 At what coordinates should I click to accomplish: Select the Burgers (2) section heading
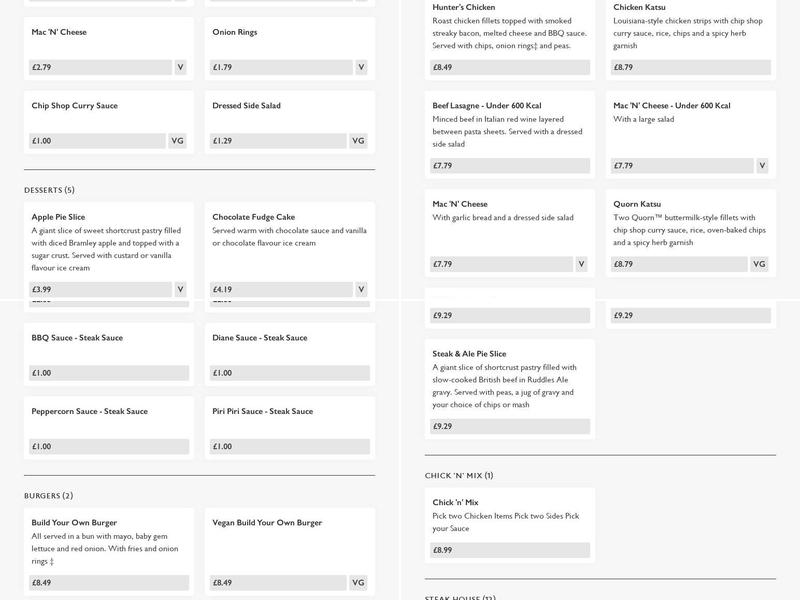click(x=48, y=496)
